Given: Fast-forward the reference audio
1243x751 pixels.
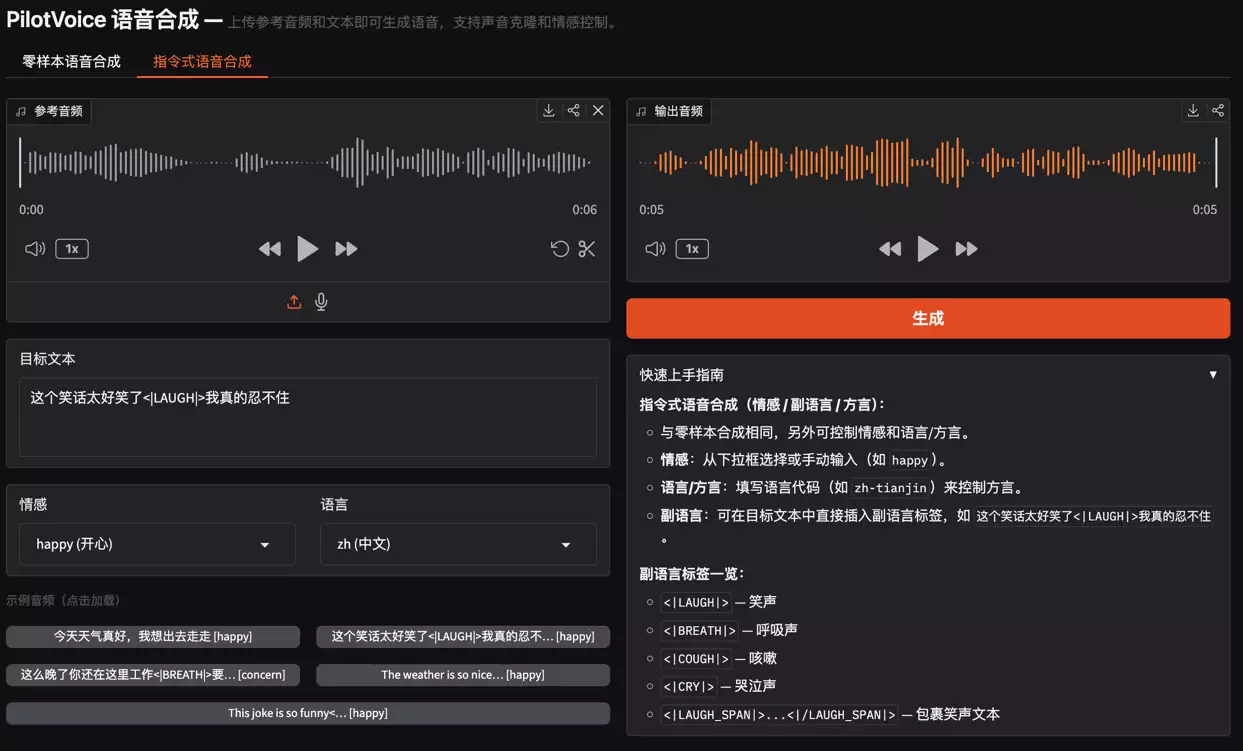Looking at the screenshot, I should coord(346,249).
